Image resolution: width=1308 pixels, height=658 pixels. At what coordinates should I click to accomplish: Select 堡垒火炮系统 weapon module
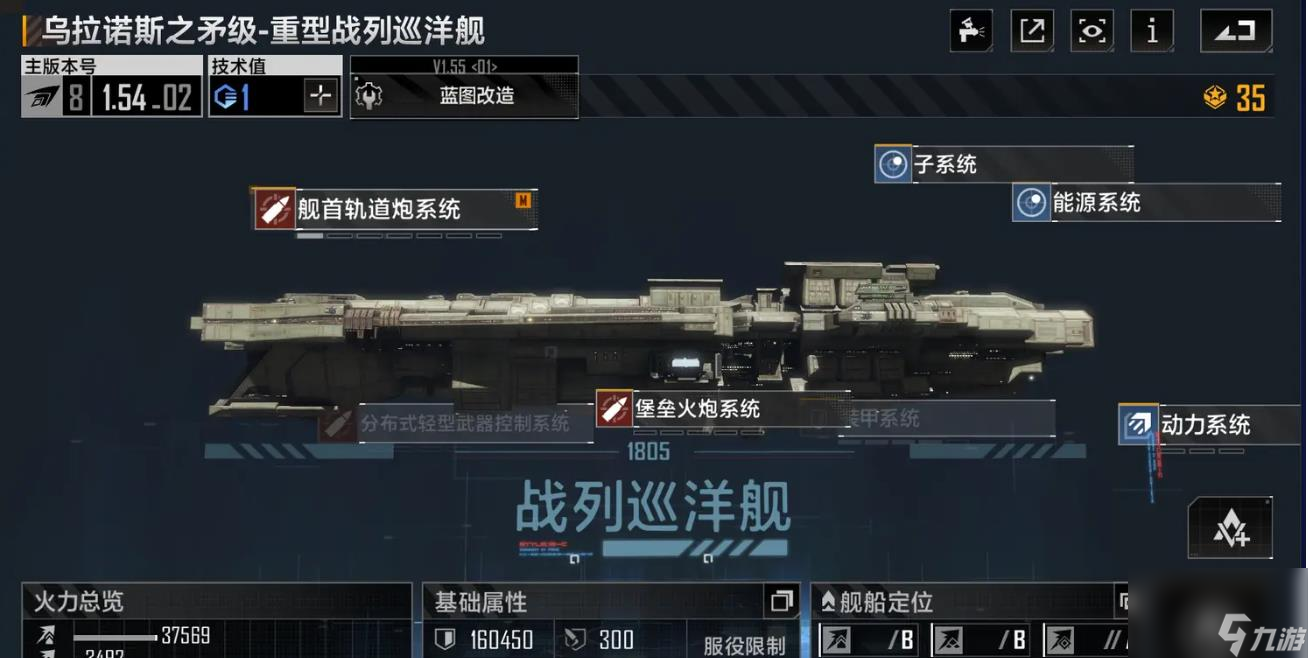722,409
